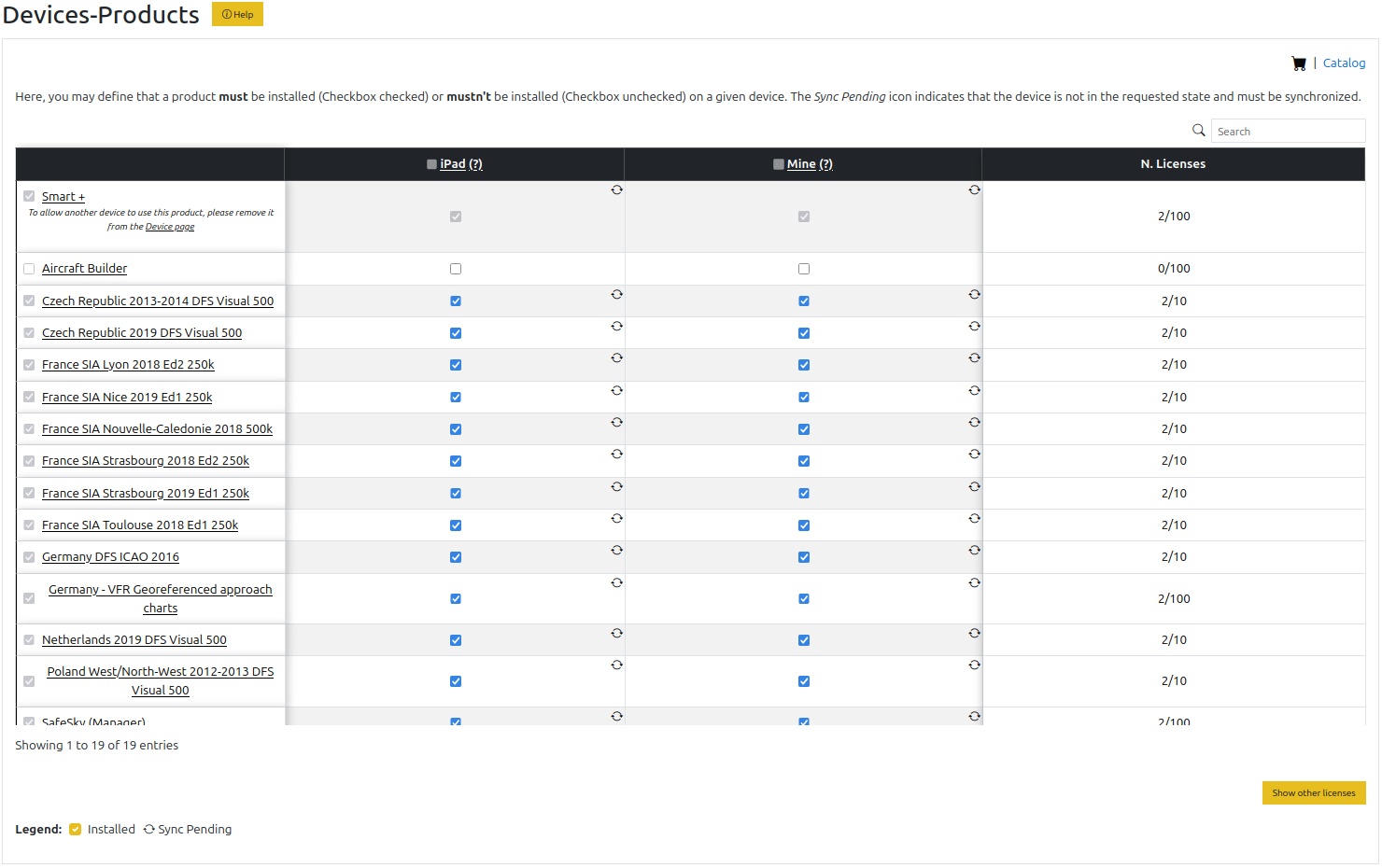Screen dimensions: 1382x868
Task: Click iPad sync pending icon for Smart +
Action: [617, 189]
